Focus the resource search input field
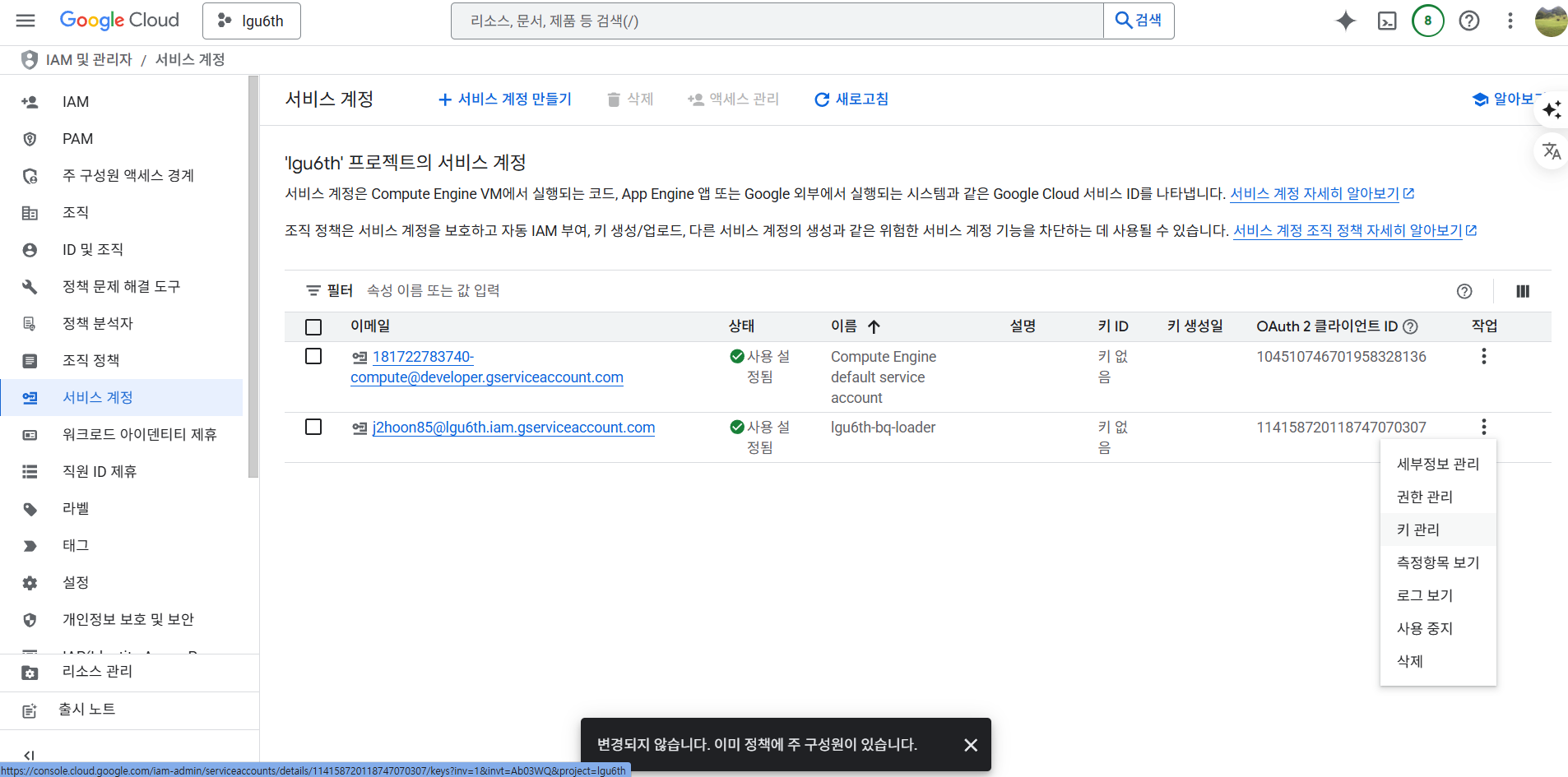 click(777, 21)
